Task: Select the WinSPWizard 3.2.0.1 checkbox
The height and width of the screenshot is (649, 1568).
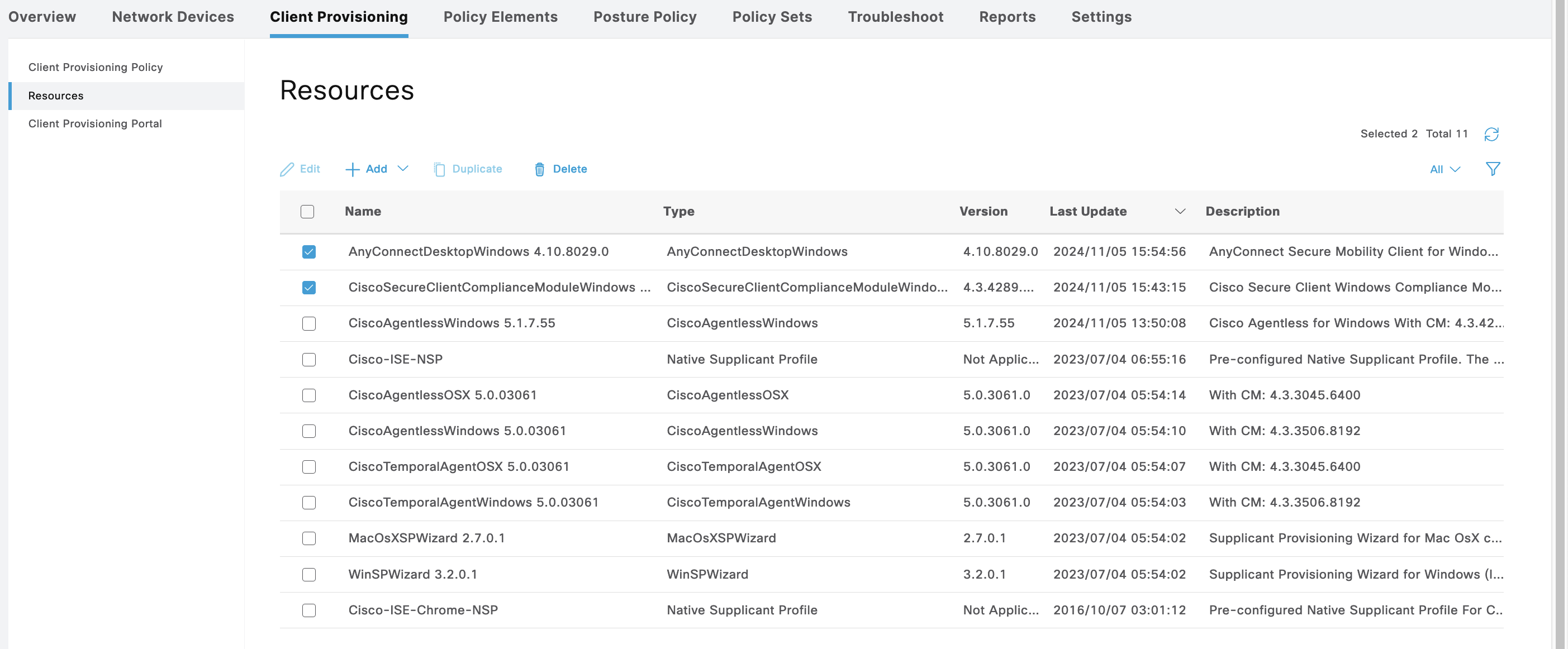Action: (x=308, y=574)
